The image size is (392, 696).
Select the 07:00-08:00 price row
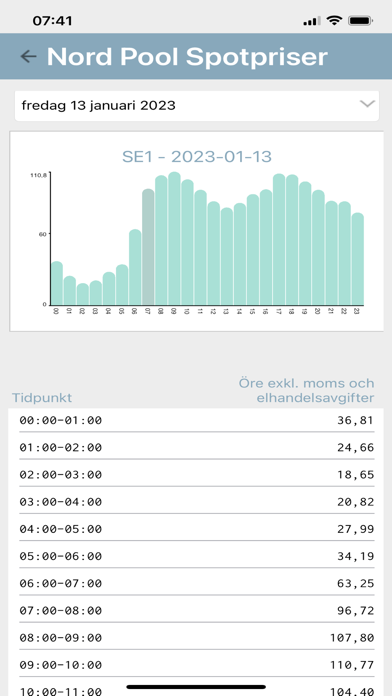197,610
